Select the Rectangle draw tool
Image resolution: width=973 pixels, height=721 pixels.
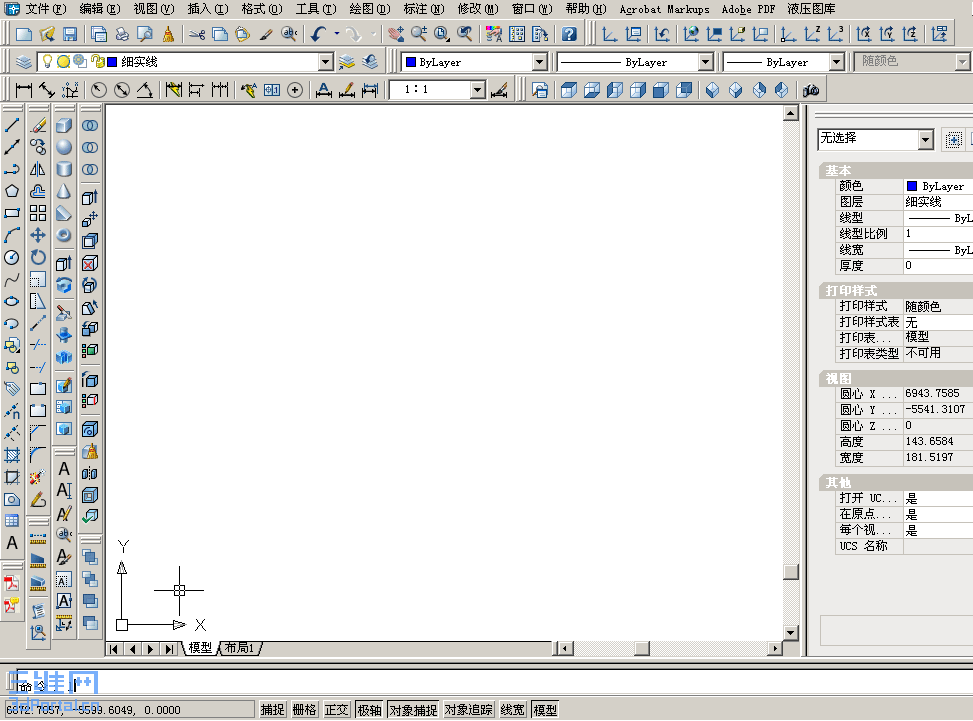pos(12,213)
